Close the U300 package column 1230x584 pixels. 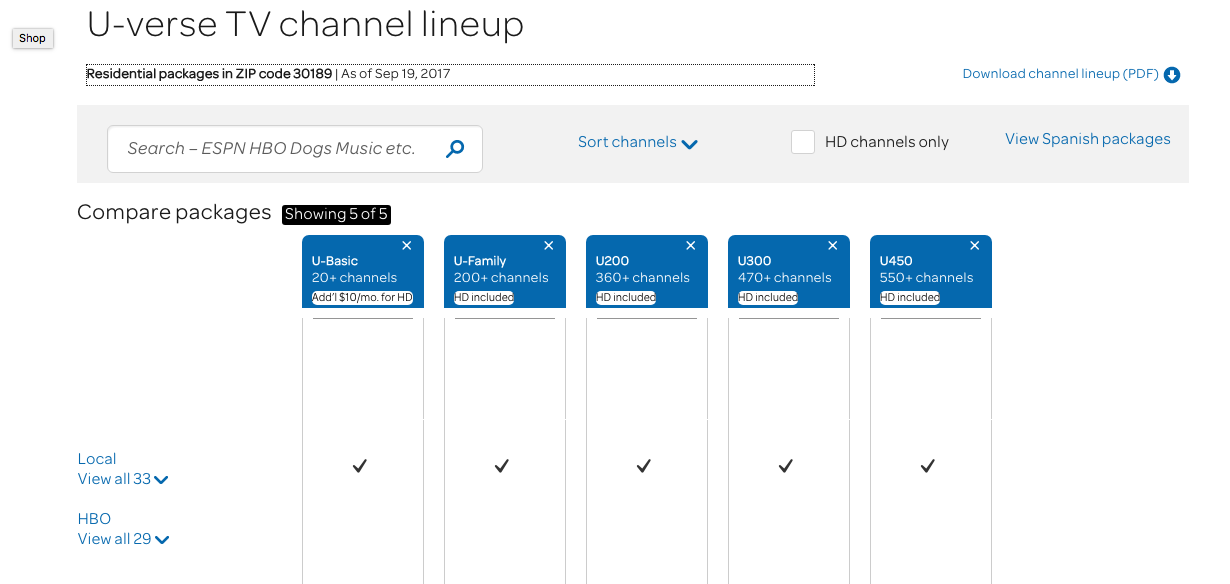pos(833,246)
